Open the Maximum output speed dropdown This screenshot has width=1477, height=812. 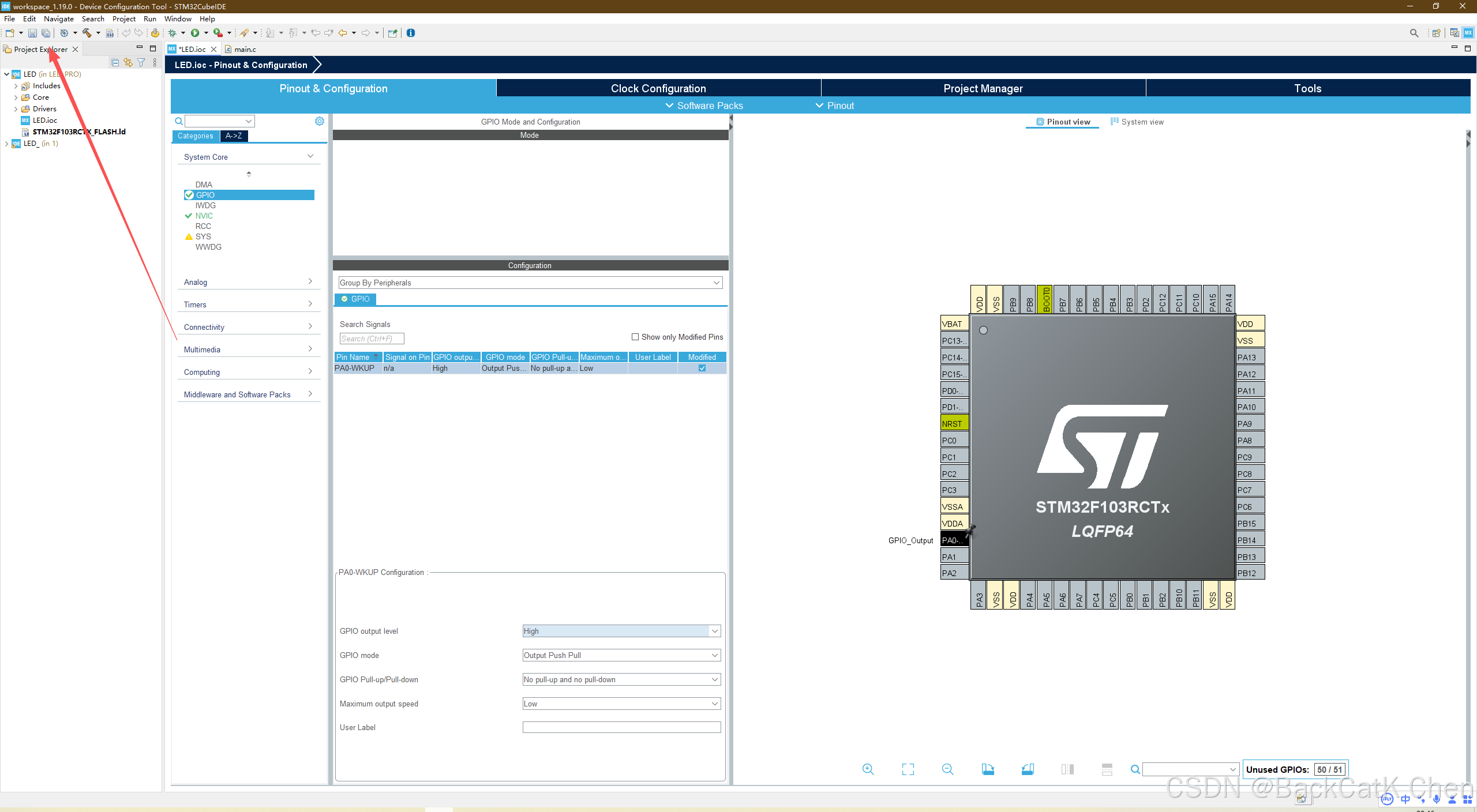click(x=621, y=704)
